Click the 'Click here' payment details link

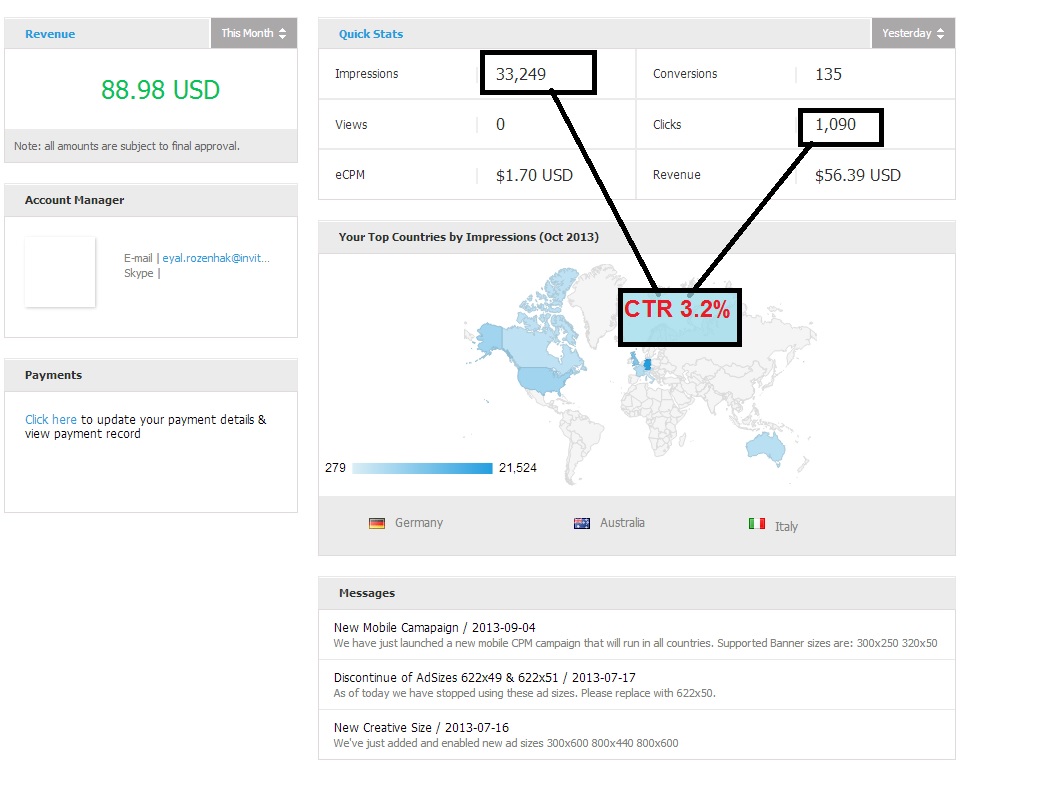point(51,420)
